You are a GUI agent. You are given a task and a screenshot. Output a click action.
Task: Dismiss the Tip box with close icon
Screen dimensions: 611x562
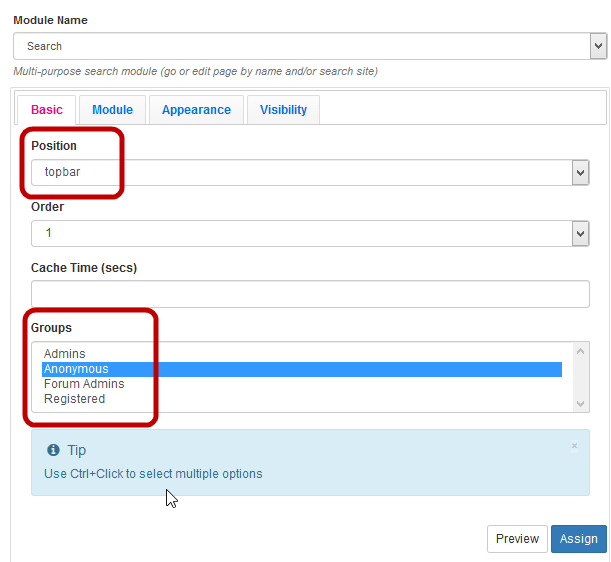pos(574,446)
